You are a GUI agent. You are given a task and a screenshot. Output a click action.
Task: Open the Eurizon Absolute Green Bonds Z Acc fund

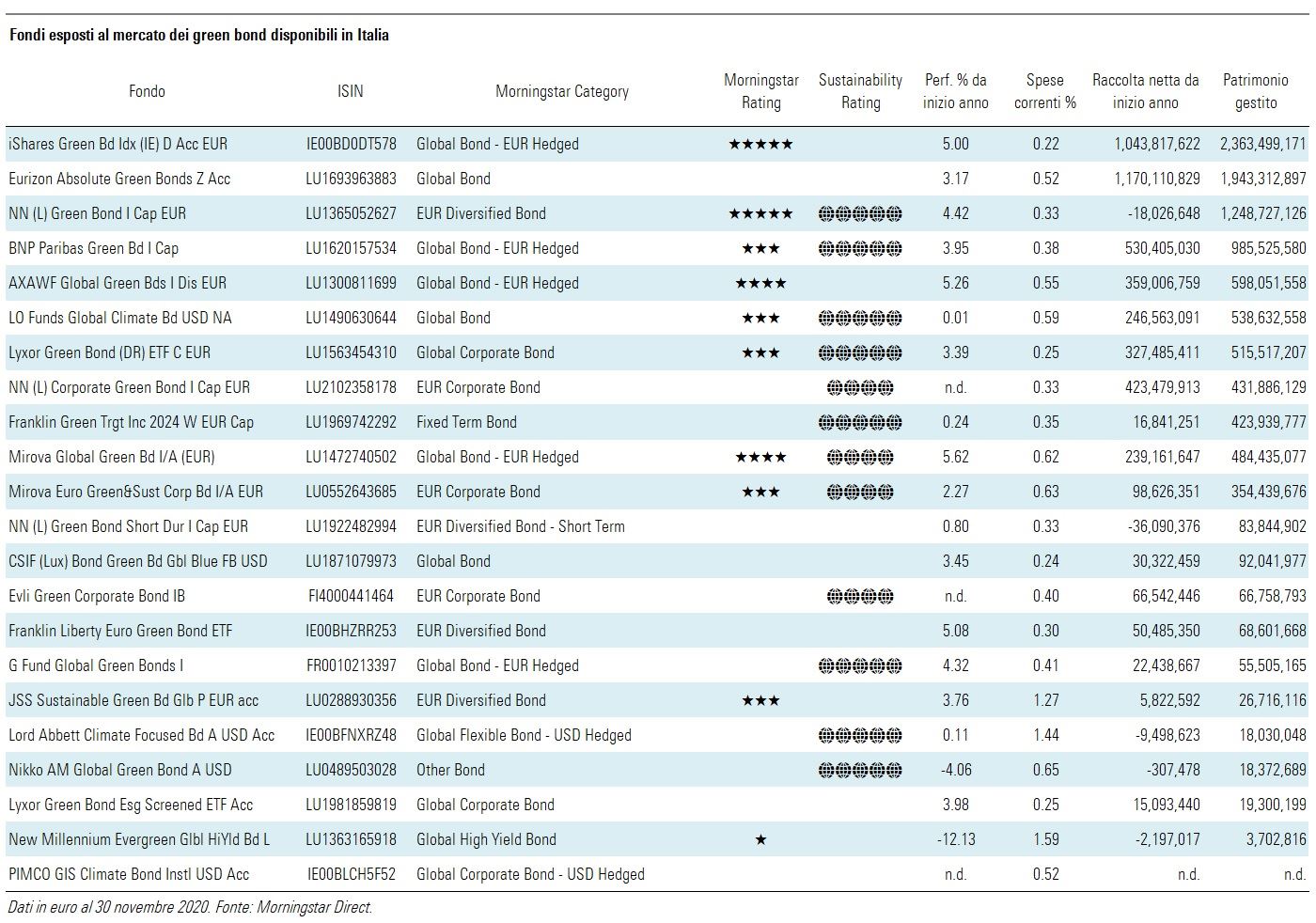119,179
